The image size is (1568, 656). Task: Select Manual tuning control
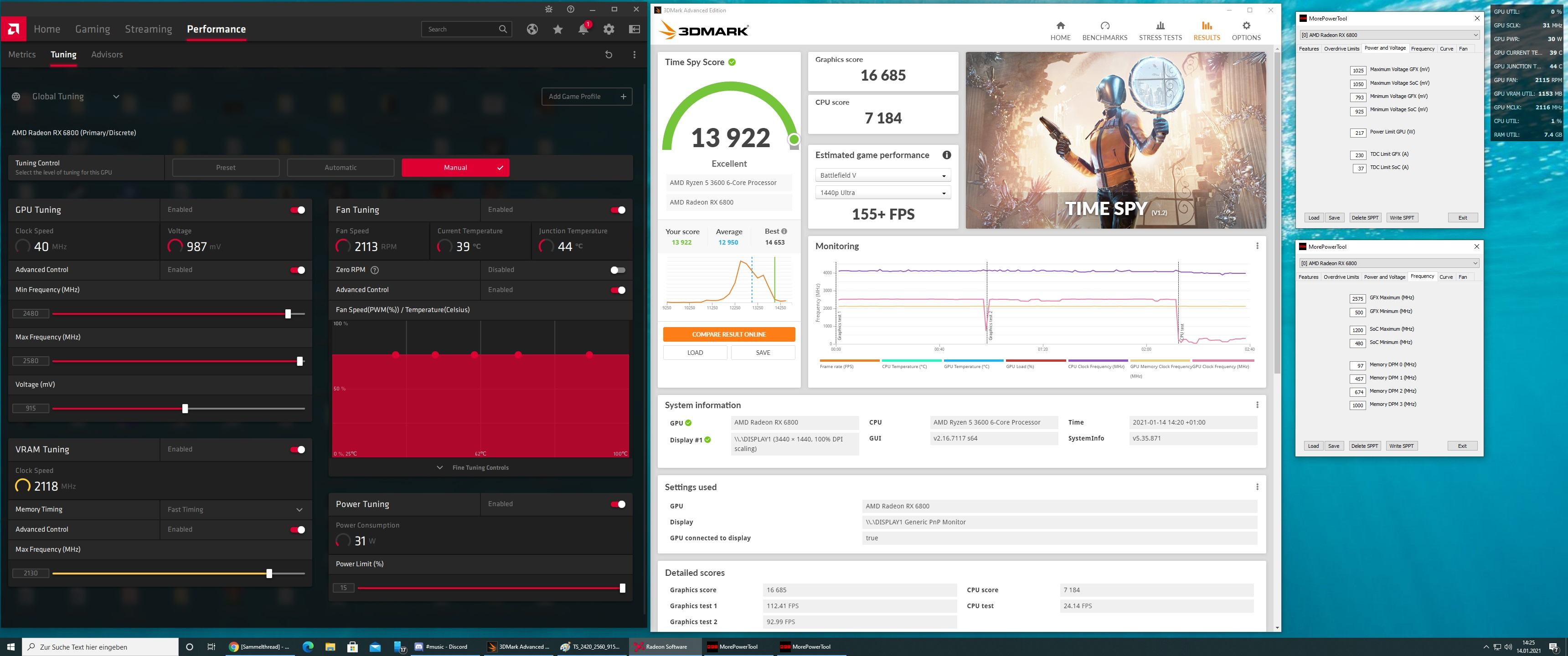[x=455, y=167]
